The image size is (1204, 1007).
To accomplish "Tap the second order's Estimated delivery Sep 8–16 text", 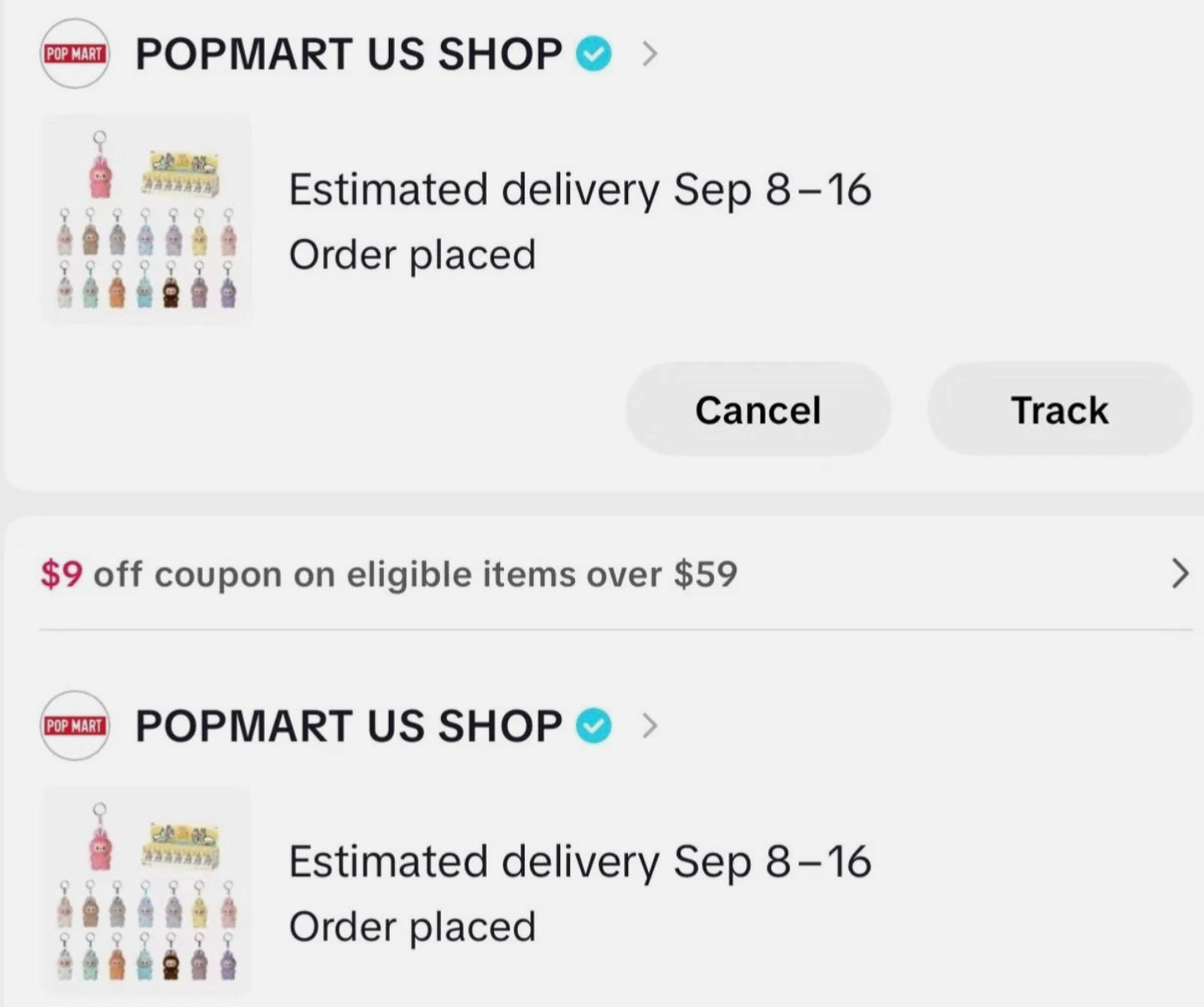I will point(579,861).
